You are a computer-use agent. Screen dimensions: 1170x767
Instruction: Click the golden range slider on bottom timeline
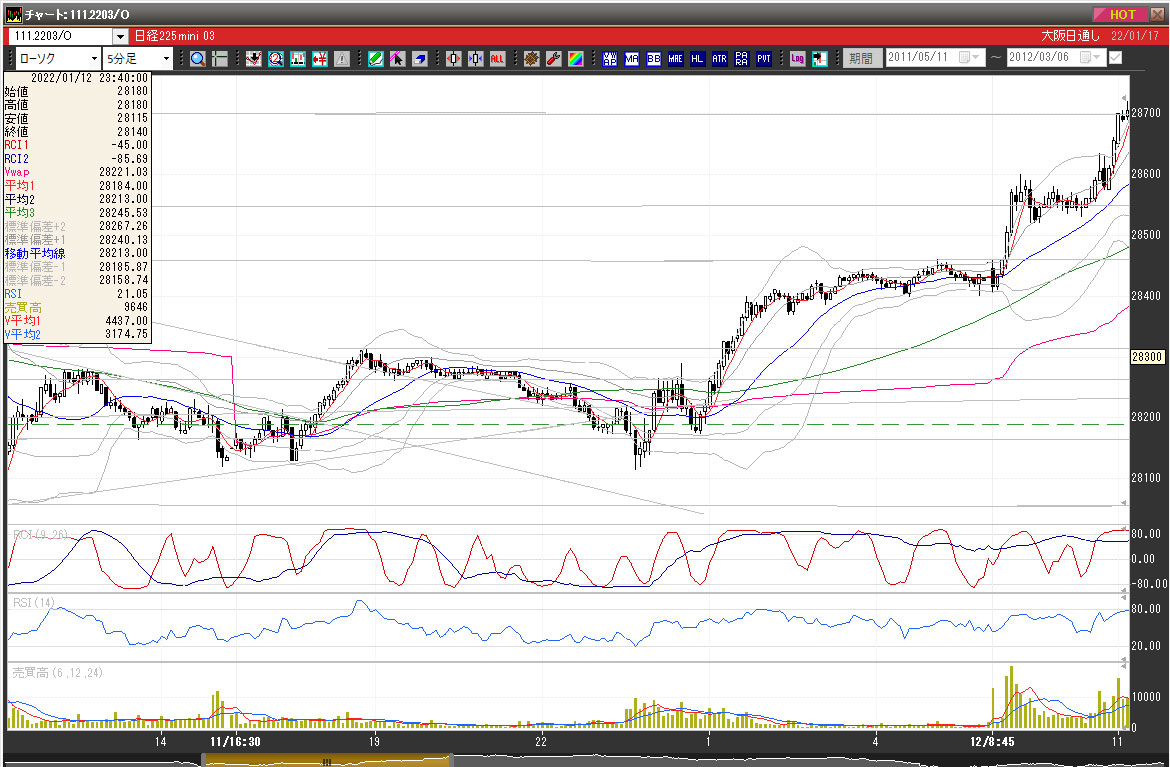(324, 761)
